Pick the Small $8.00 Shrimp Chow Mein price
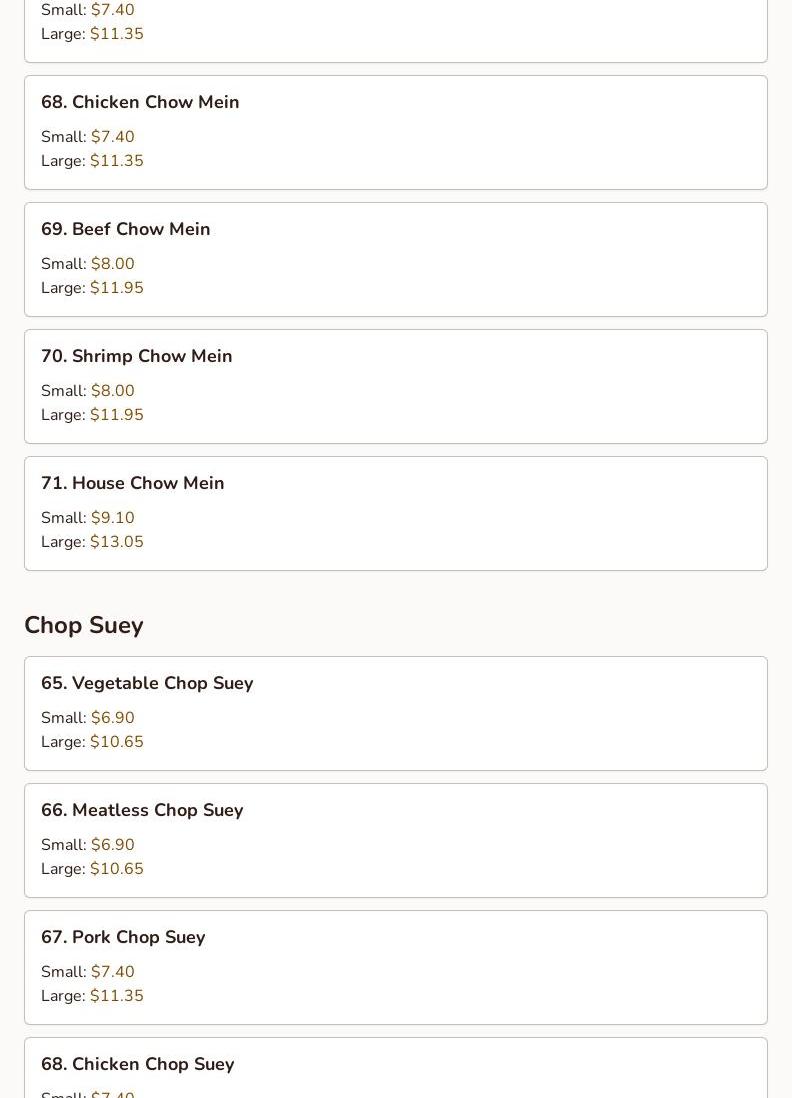 (88, 391)
